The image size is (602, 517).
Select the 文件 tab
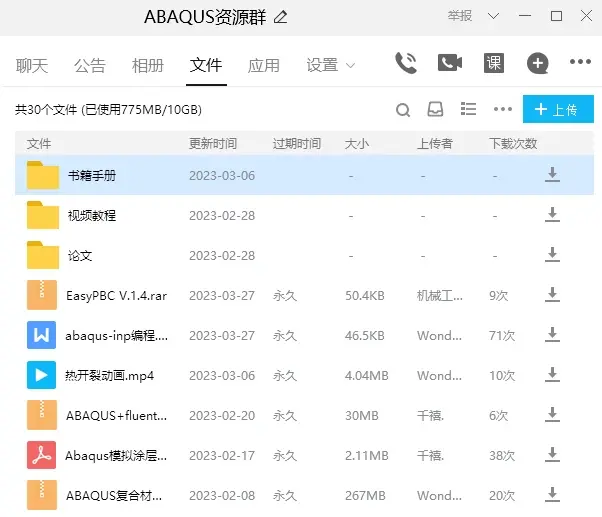(206, 65)
